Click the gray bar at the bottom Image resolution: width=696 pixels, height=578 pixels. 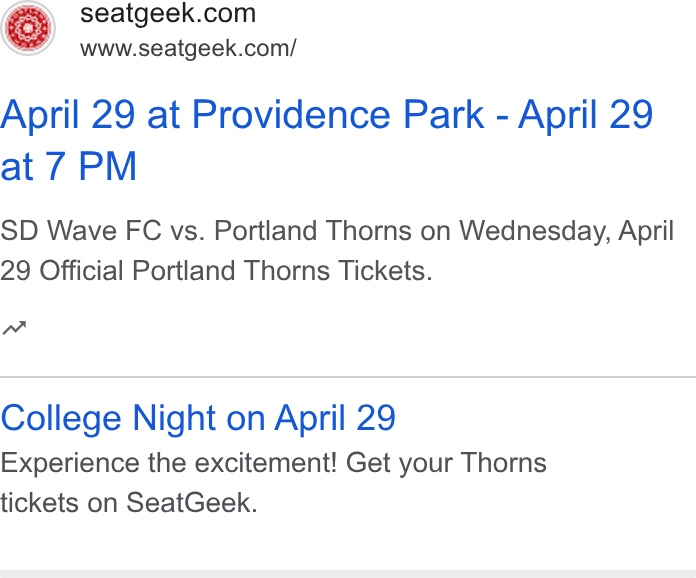pos(348,574)
